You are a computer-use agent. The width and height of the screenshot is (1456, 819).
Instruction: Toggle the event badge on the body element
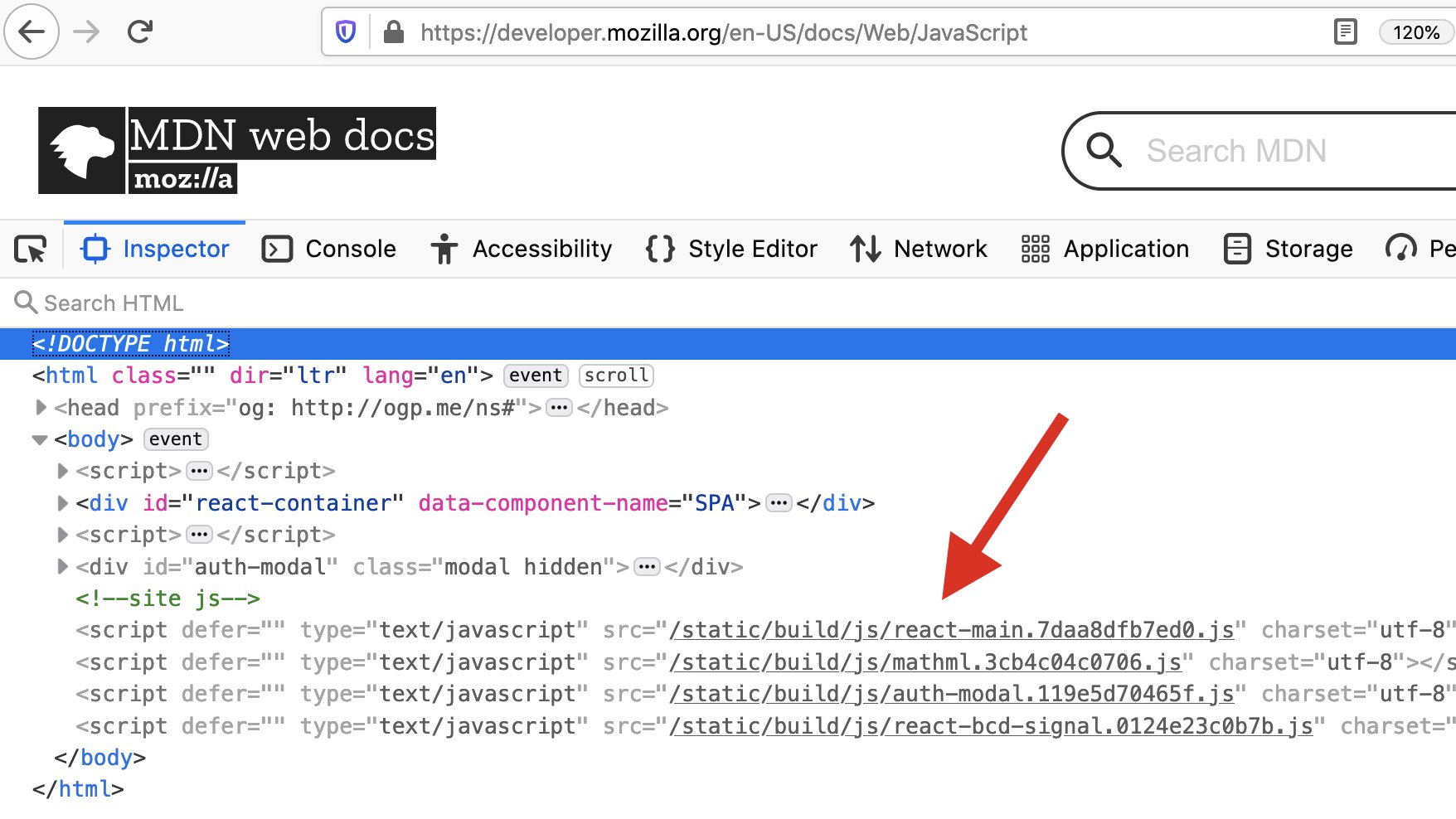[x=175, y=439]
